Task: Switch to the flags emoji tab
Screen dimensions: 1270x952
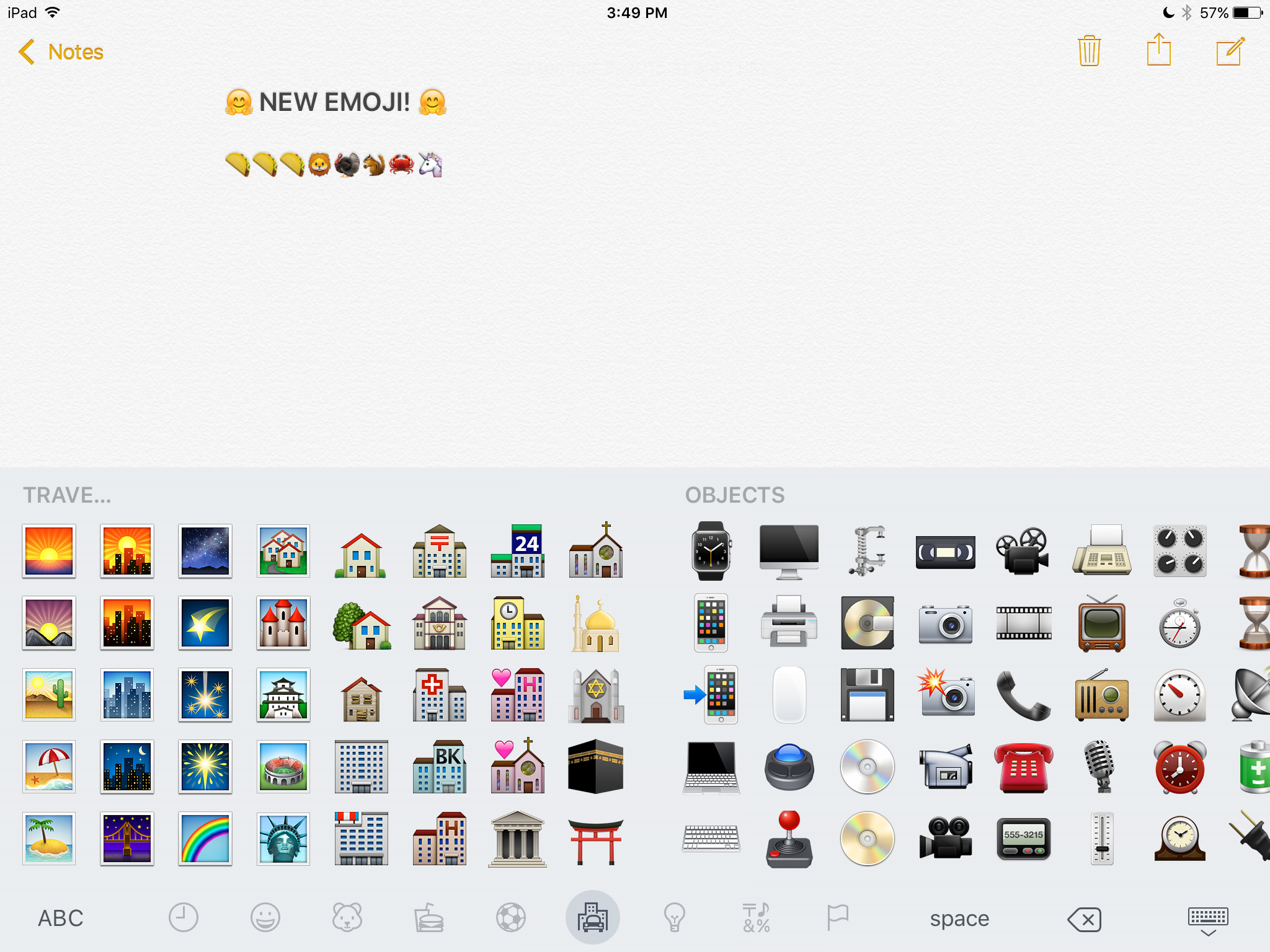Action: point(837,918)
